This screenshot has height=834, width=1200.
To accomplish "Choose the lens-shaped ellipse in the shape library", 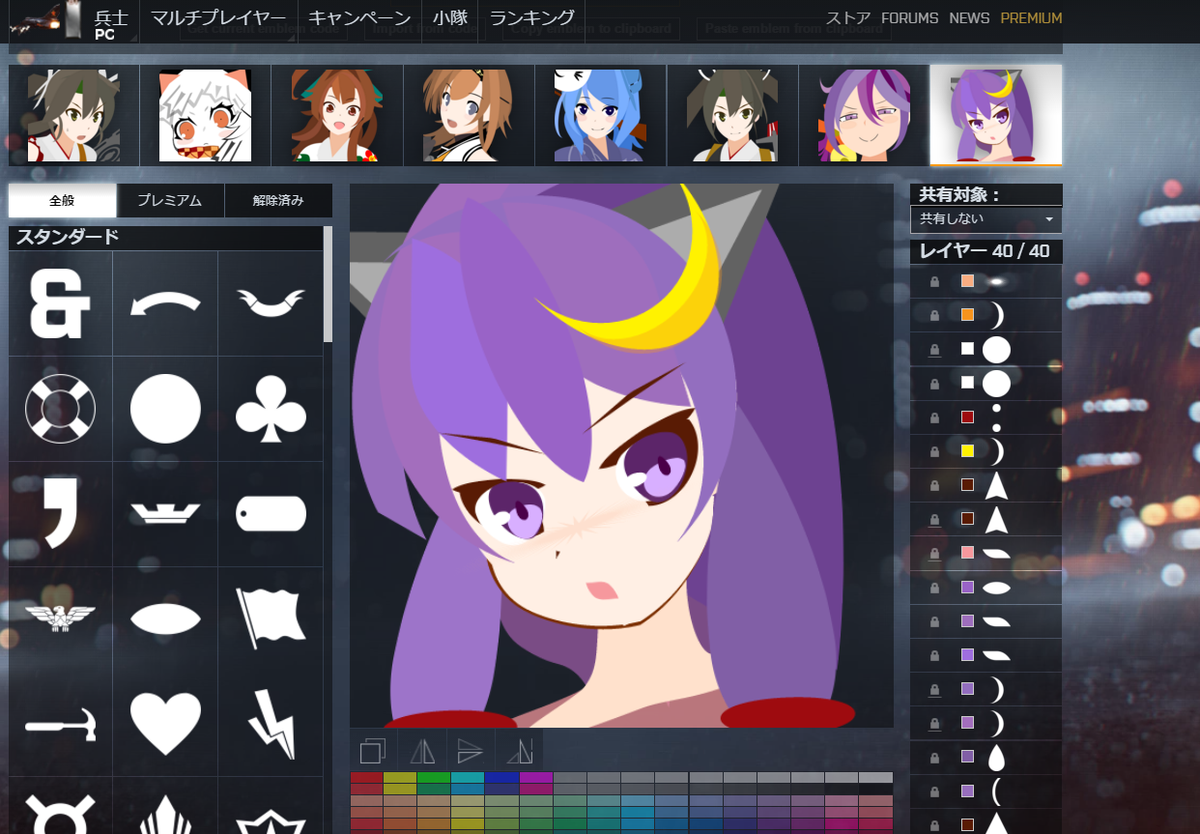I will point(165,619).
